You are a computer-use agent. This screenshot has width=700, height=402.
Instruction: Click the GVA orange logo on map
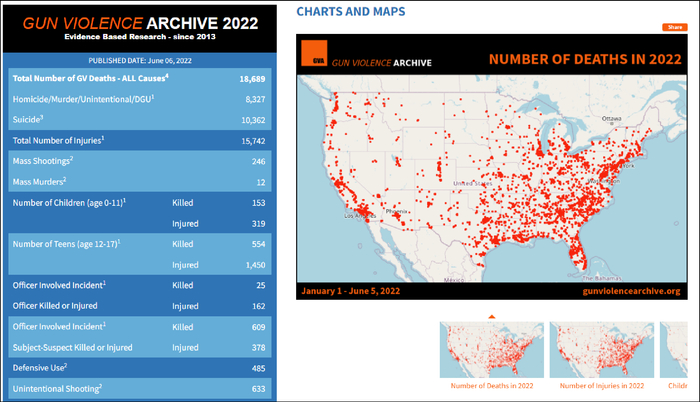click(314, 53)
